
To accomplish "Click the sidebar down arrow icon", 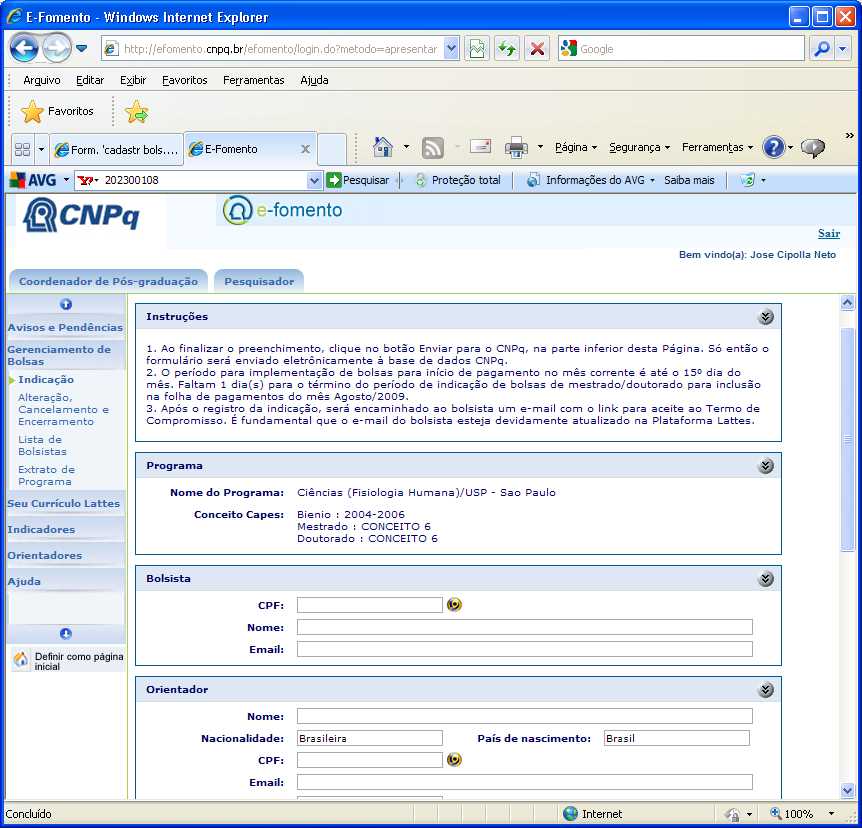I will (65, 633).
